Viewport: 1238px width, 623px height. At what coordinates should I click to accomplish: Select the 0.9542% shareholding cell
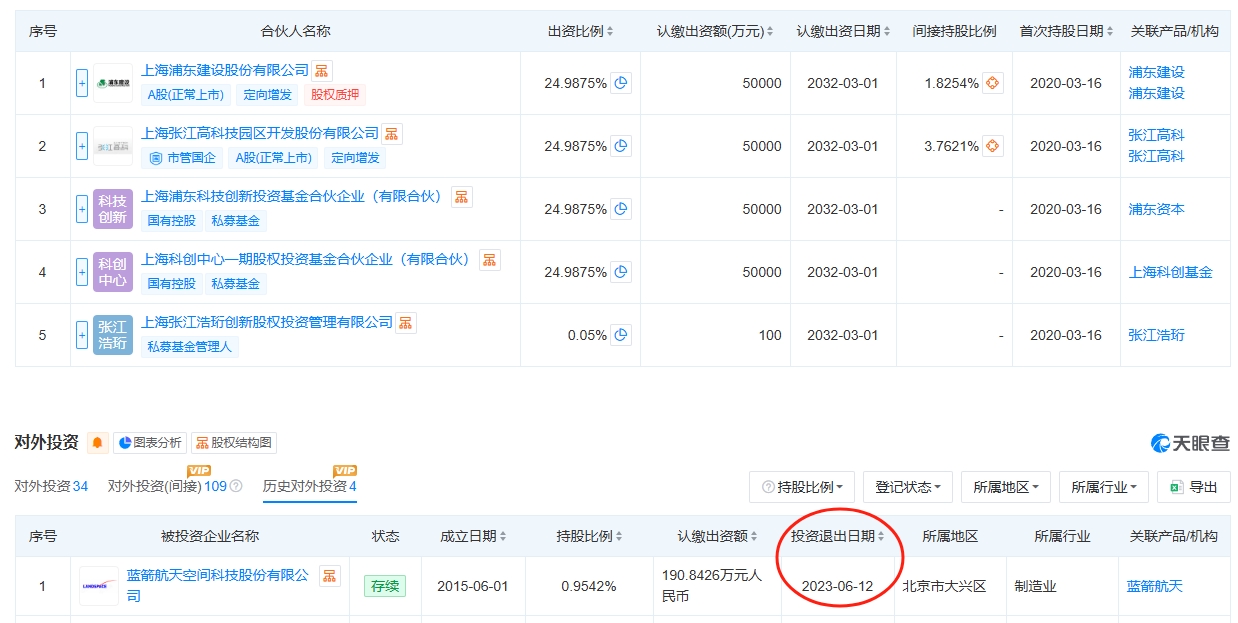click(x=587, y=586)
